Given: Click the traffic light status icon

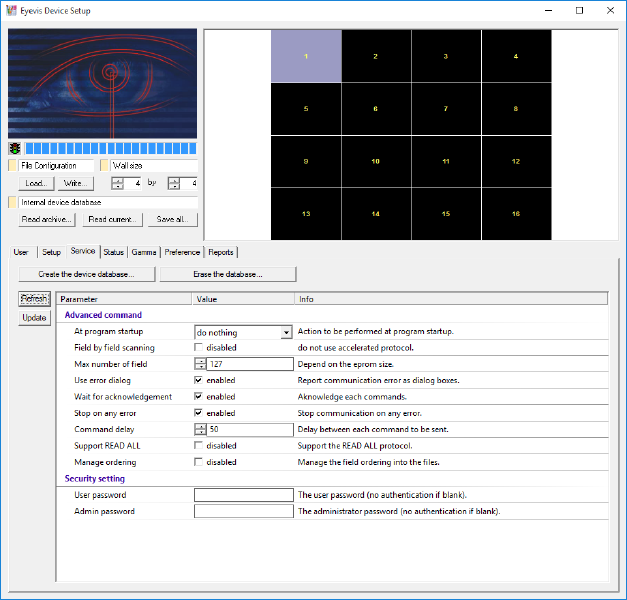Looking at the screenshot, I should 15,148.
